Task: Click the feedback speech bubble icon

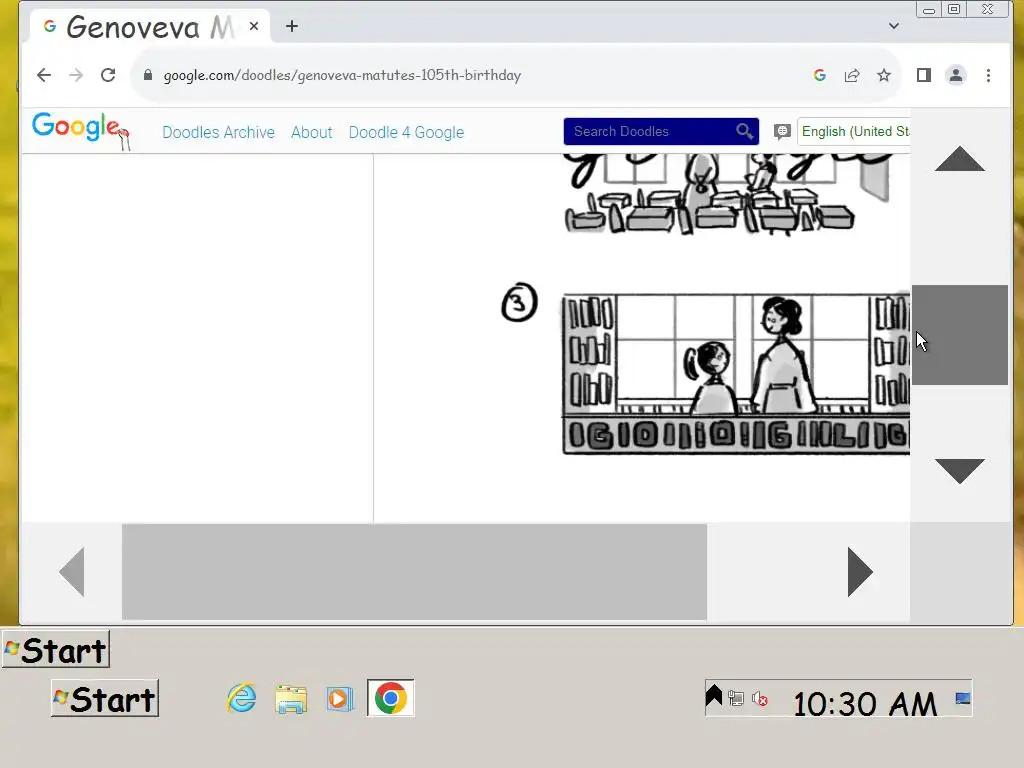Action: click(782, 131)
